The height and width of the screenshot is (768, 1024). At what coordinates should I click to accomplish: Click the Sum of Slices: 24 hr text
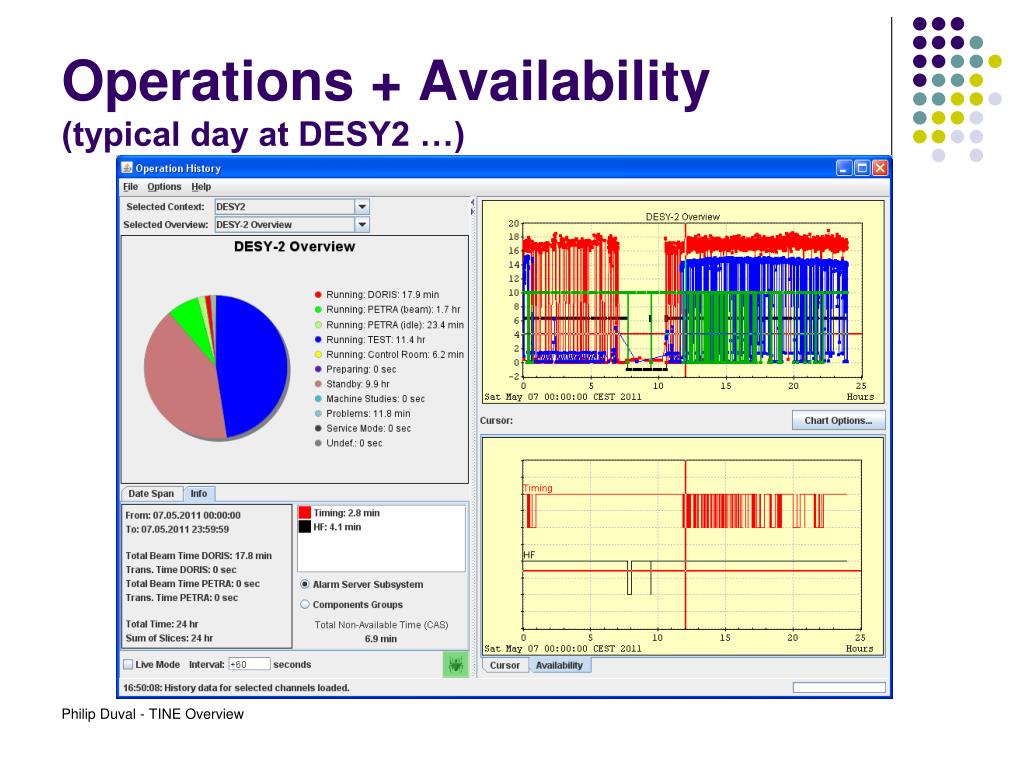[x=169, y=637]
